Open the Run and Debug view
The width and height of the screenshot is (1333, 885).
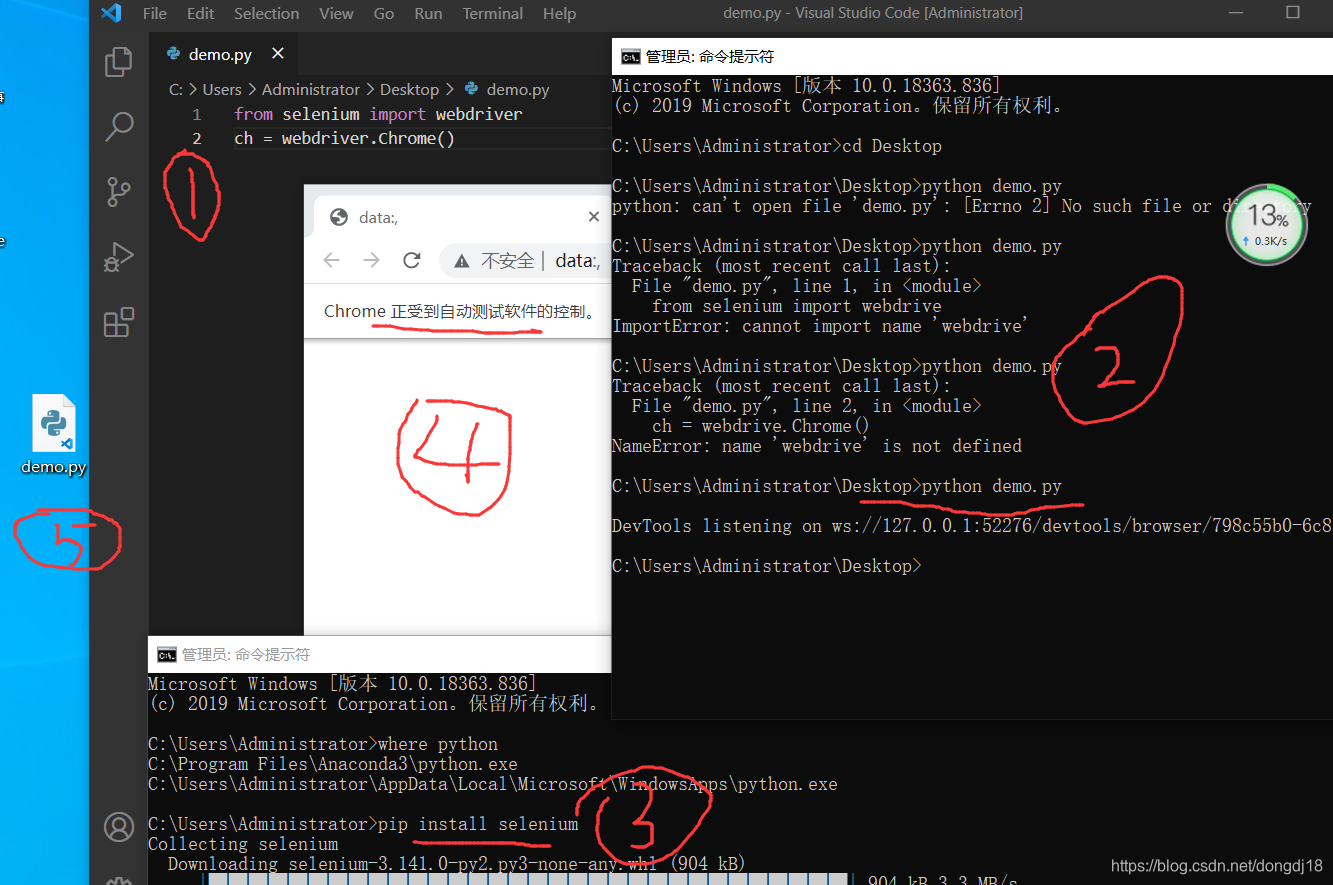tap(119, 257)
